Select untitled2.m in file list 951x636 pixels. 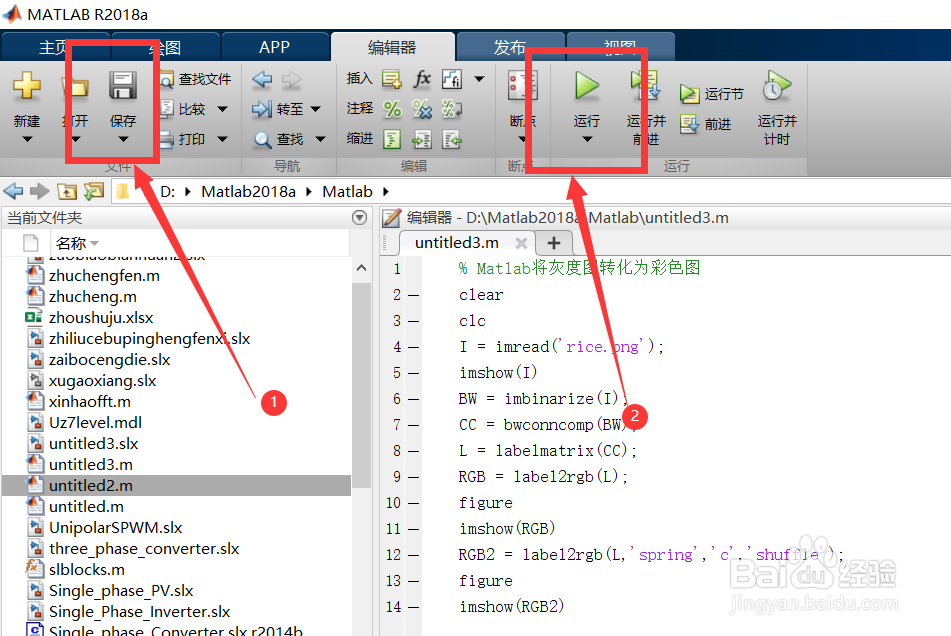(176, 486)
